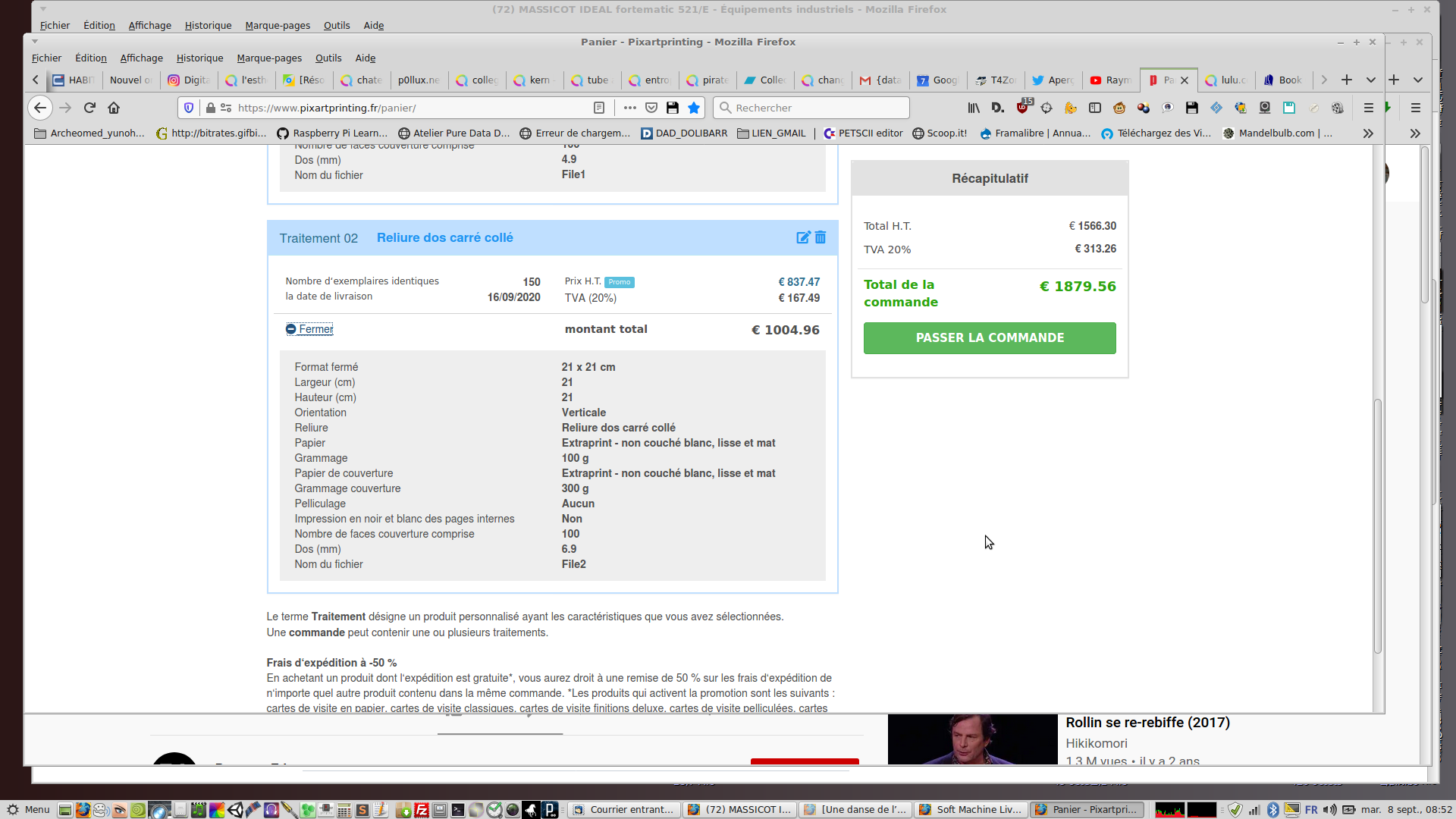
Task: Expand the list all tabs chevron
Action: click(x=1371, y=80)
